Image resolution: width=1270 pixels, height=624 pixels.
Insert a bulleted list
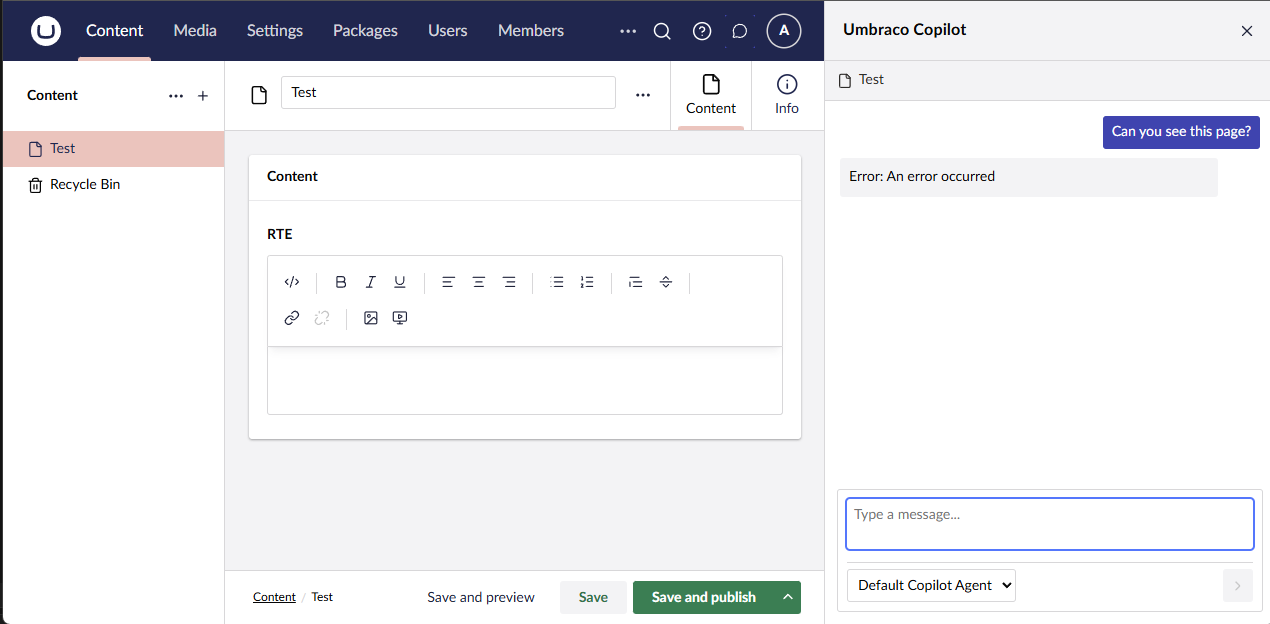coord(557,282)
